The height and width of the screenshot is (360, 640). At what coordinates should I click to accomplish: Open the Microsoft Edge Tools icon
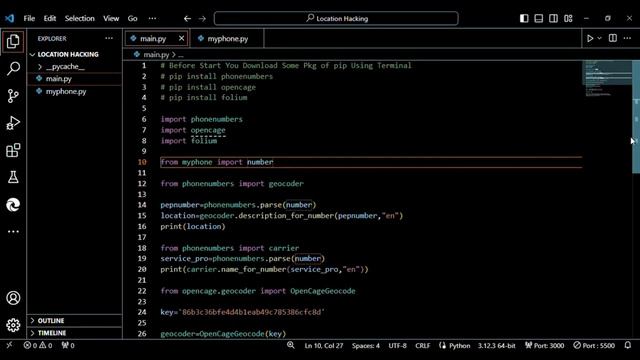click(x=13, y=204)
